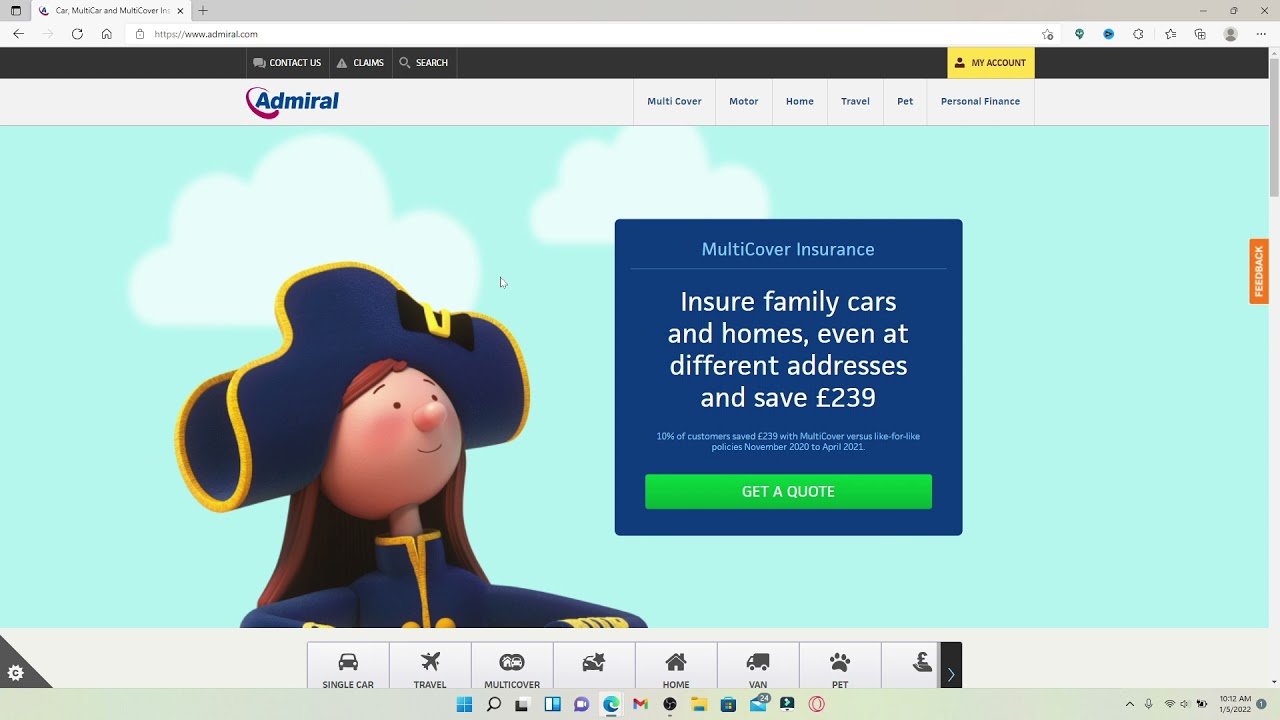
Task: Open browser Extensions puzzle icon
Action: pyautogui.click(x=1138, y=34)
